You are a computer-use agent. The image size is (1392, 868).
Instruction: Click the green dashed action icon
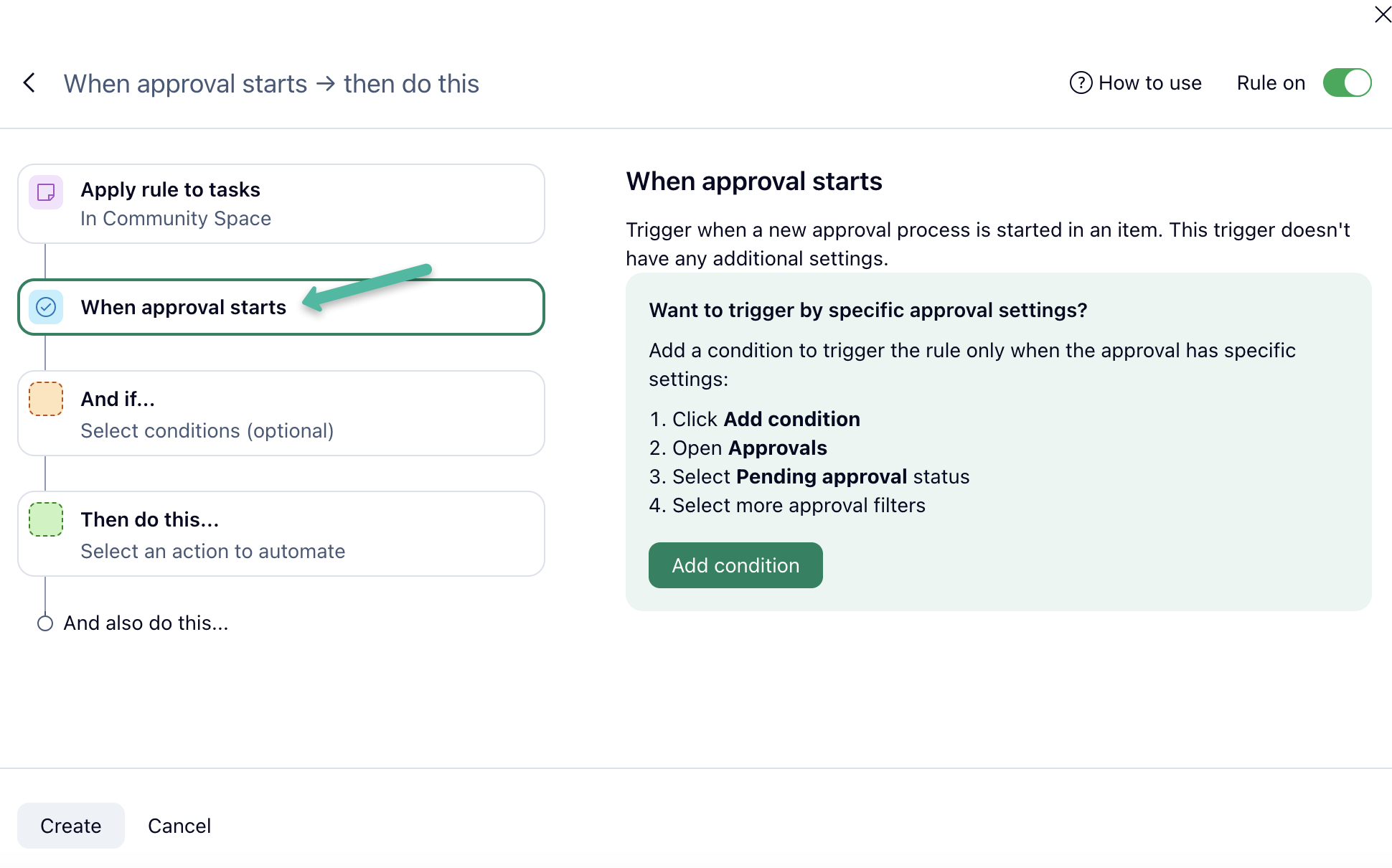tap(46, 519)
